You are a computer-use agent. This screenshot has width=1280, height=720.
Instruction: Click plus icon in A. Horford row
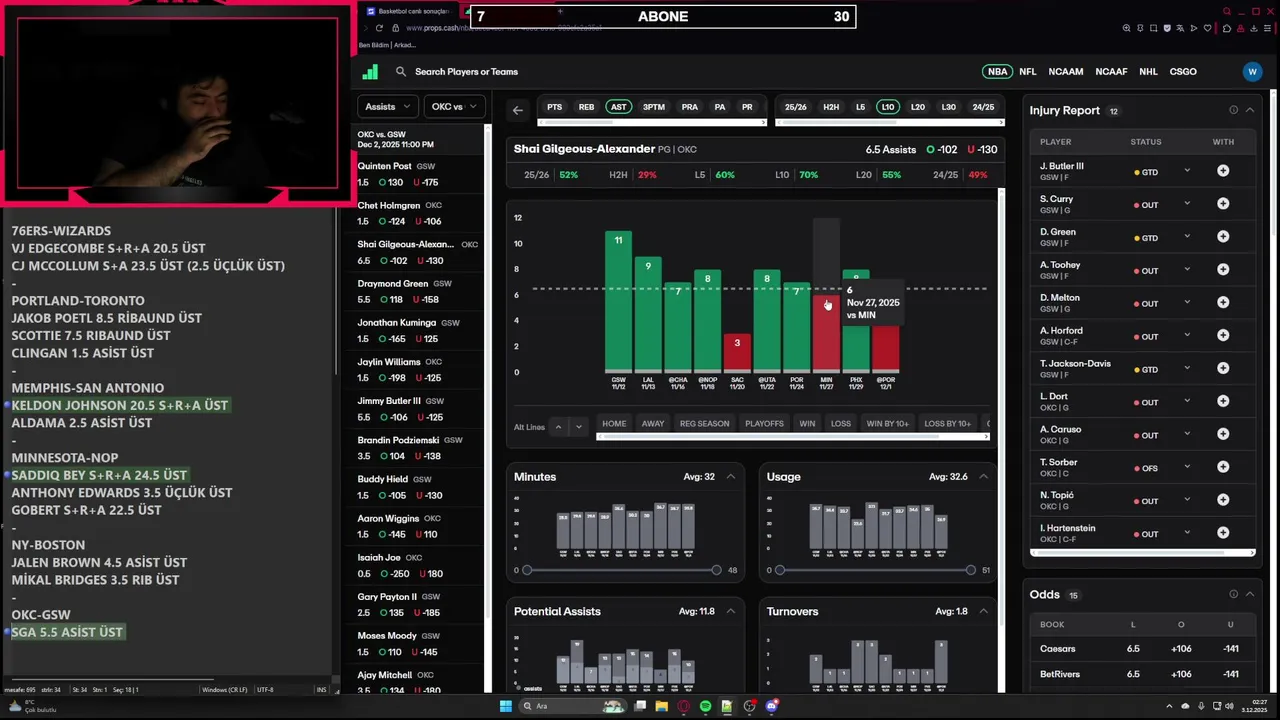(1223, 336)
